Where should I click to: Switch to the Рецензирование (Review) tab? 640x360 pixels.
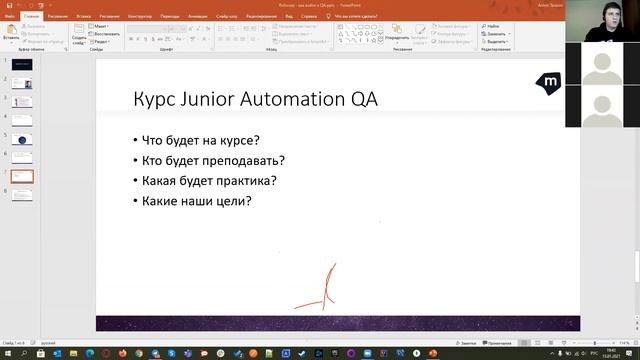click(x=262, y=16)
